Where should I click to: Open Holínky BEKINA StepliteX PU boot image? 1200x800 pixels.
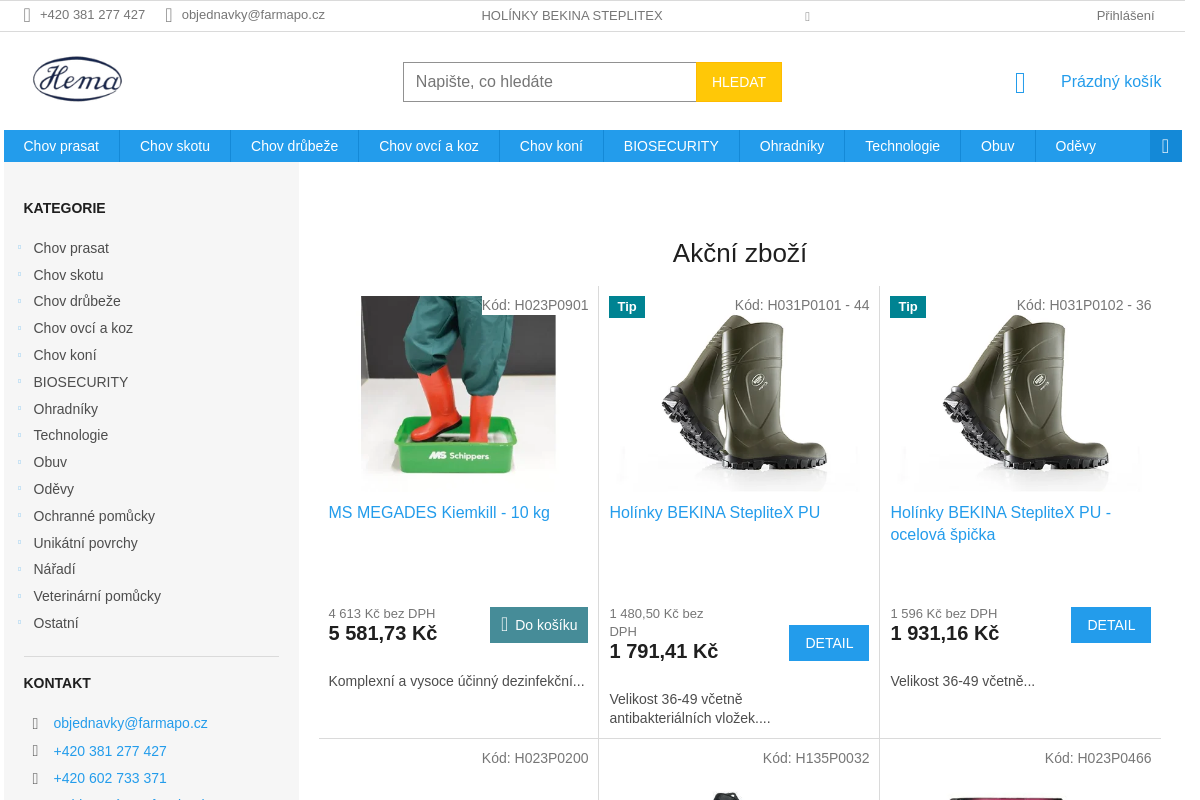(x=739, y=393)
